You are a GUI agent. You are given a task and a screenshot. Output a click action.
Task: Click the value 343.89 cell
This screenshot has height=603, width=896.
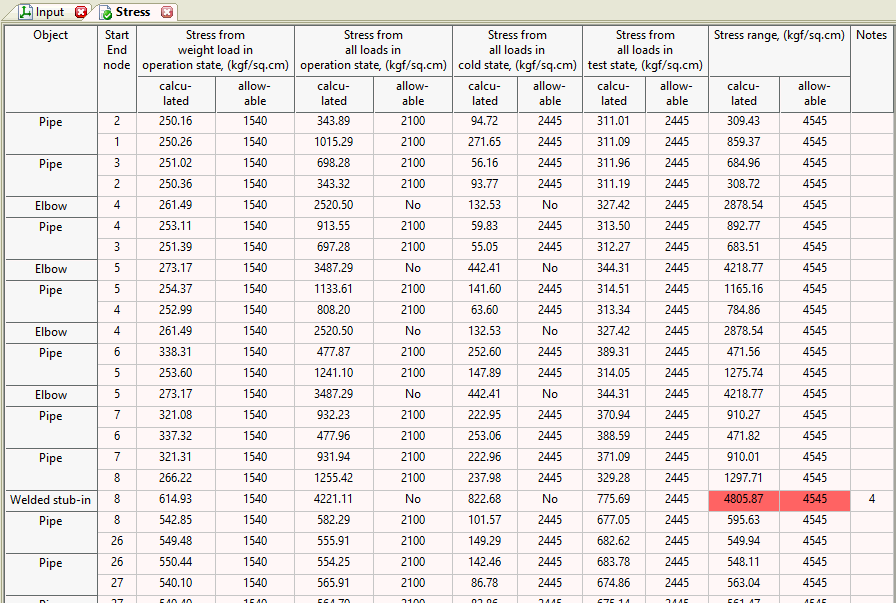pos(334,121)
